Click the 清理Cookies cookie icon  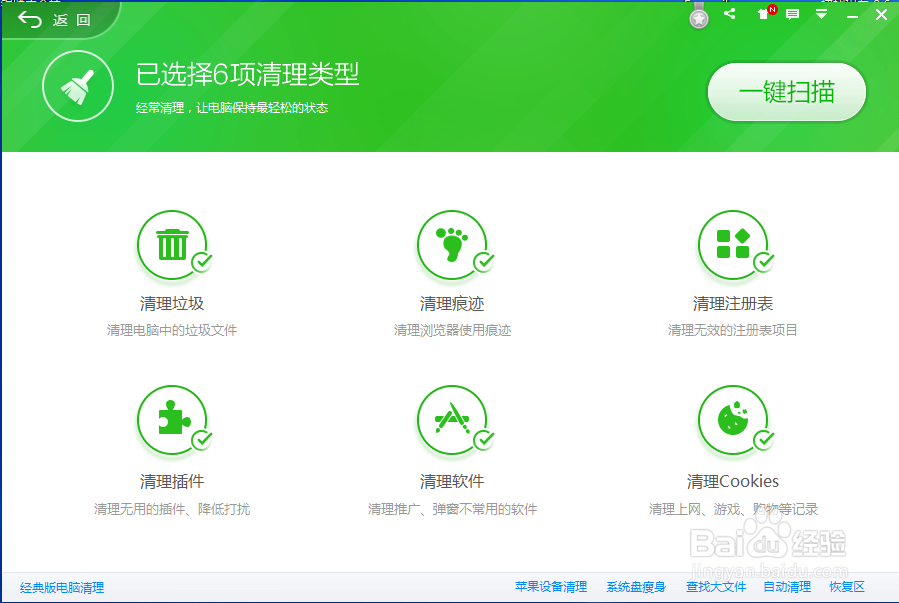point(733,420)
